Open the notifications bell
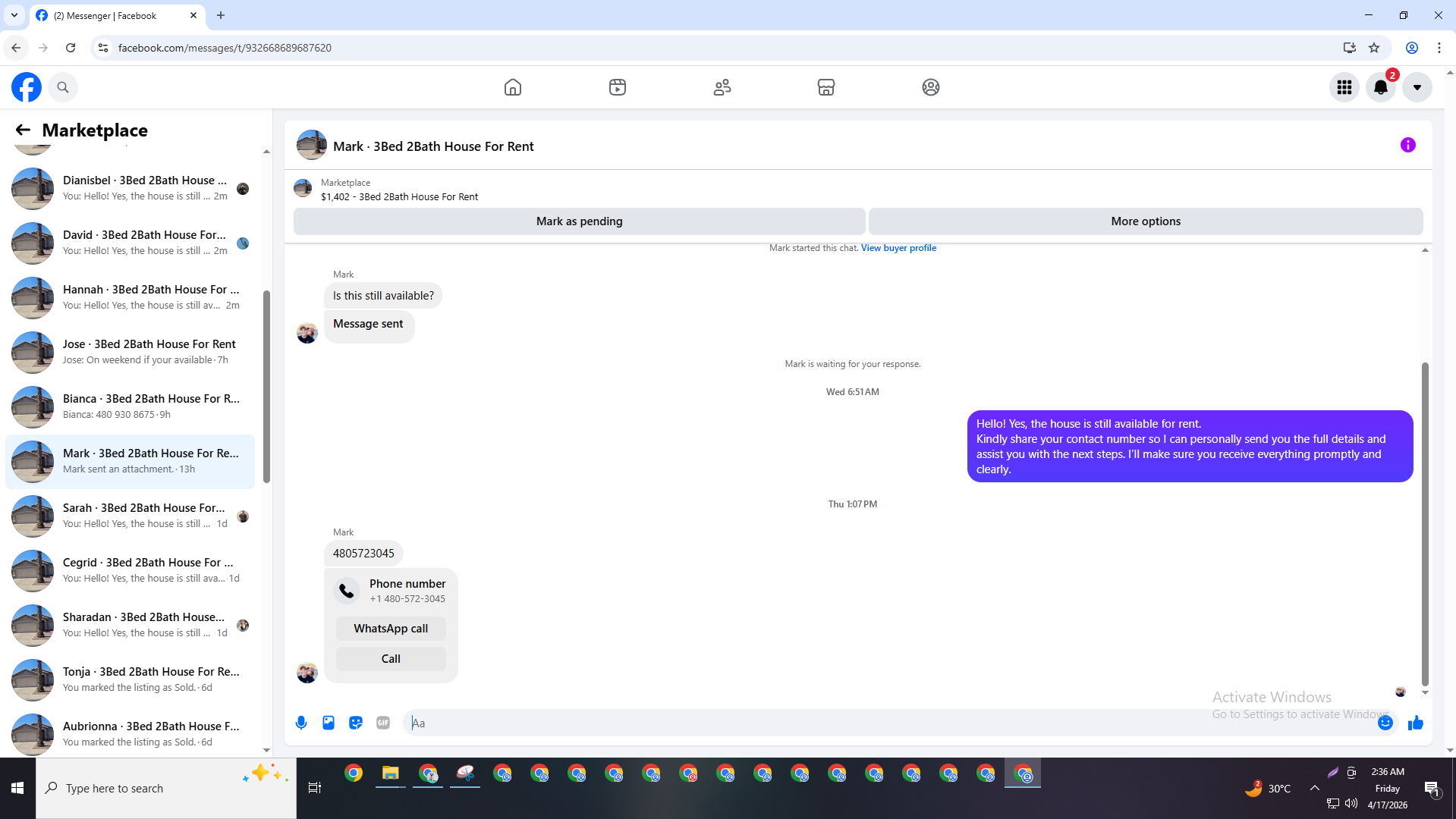This screenshot has width=1456, height=819. [1381, 87]
